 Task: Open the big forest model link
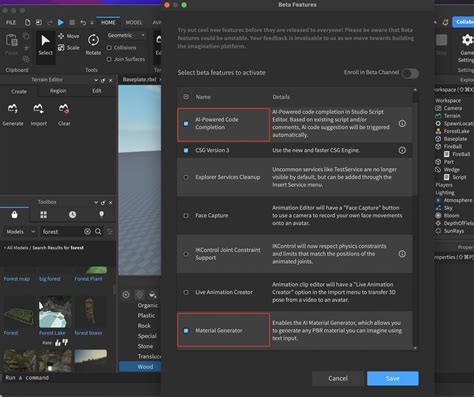coord(50,279)
